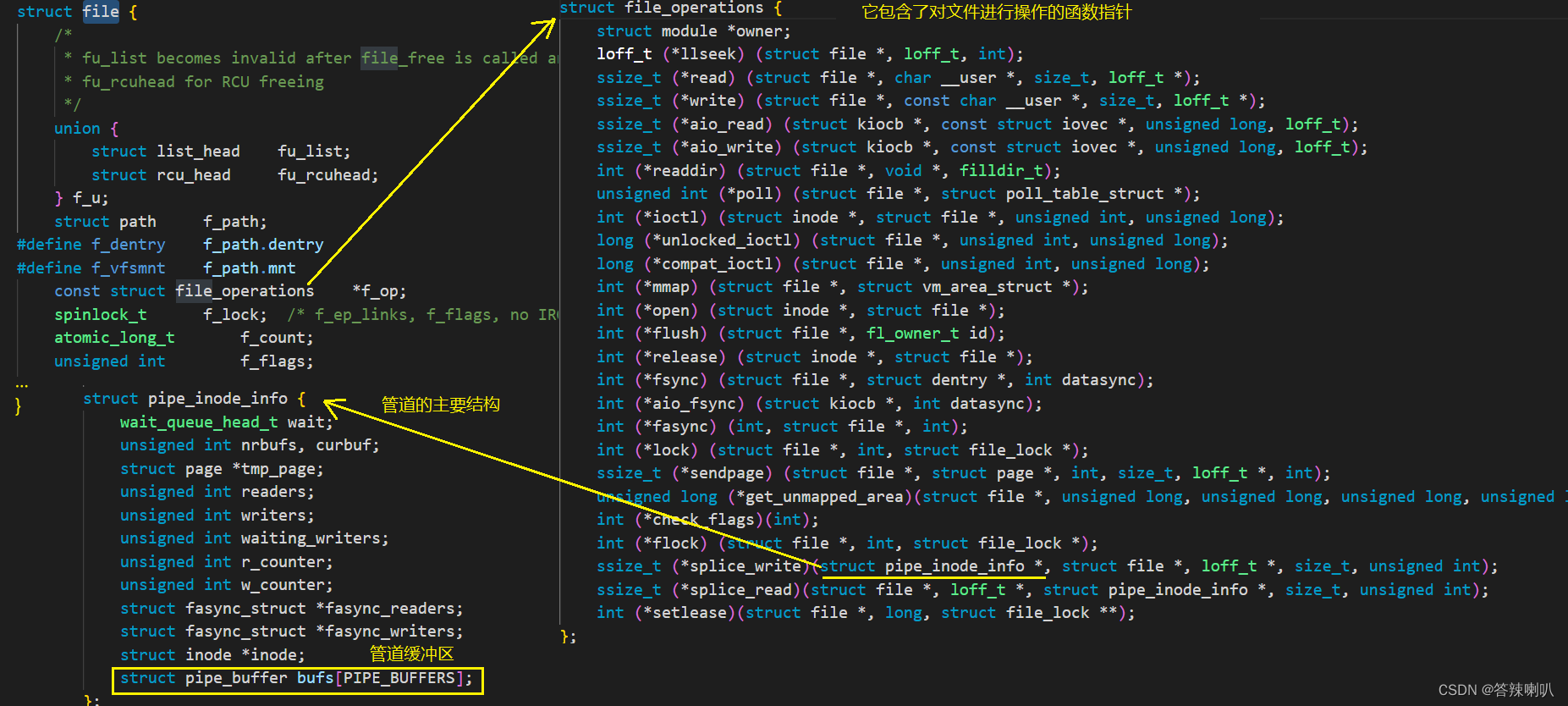1568x706 pixels.
Task: Click the '(*splice_write)' function pointer line
Action: [x=1048, y=566]
